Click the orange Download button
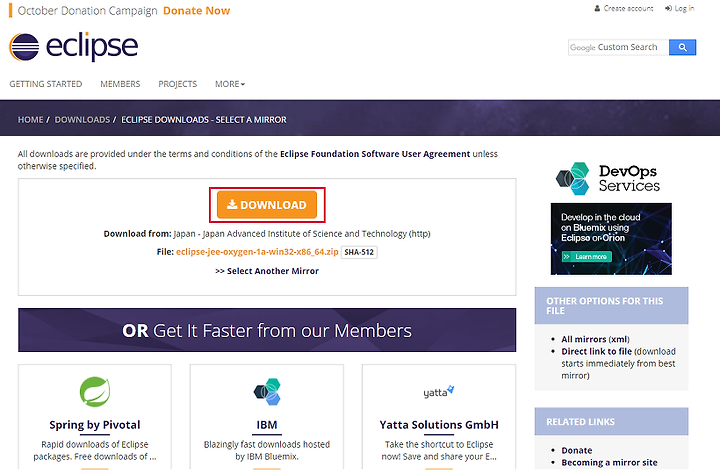Image resolution: width=720 pixels, height=474 pixels. pyautogui.click(x=267, y=204)
